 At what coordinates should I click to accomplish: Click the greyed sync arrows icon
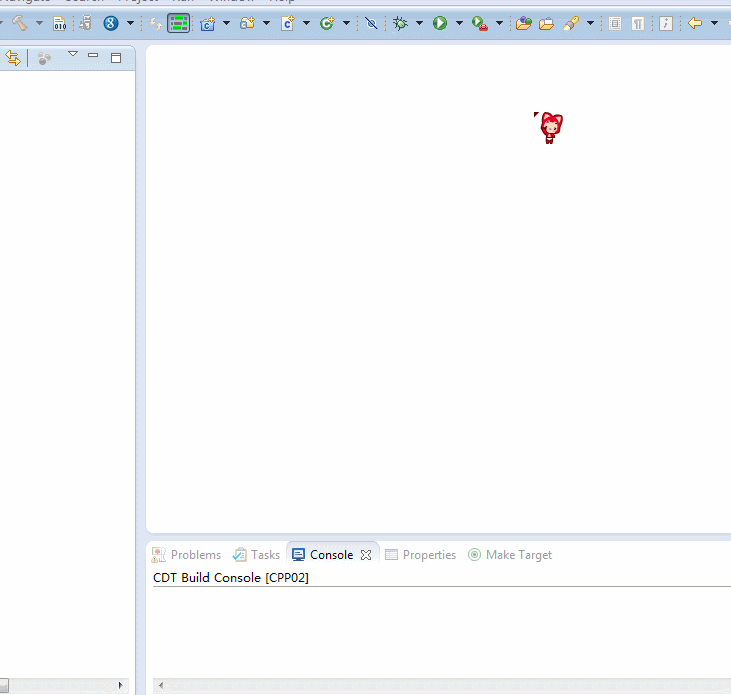[155, 23]
